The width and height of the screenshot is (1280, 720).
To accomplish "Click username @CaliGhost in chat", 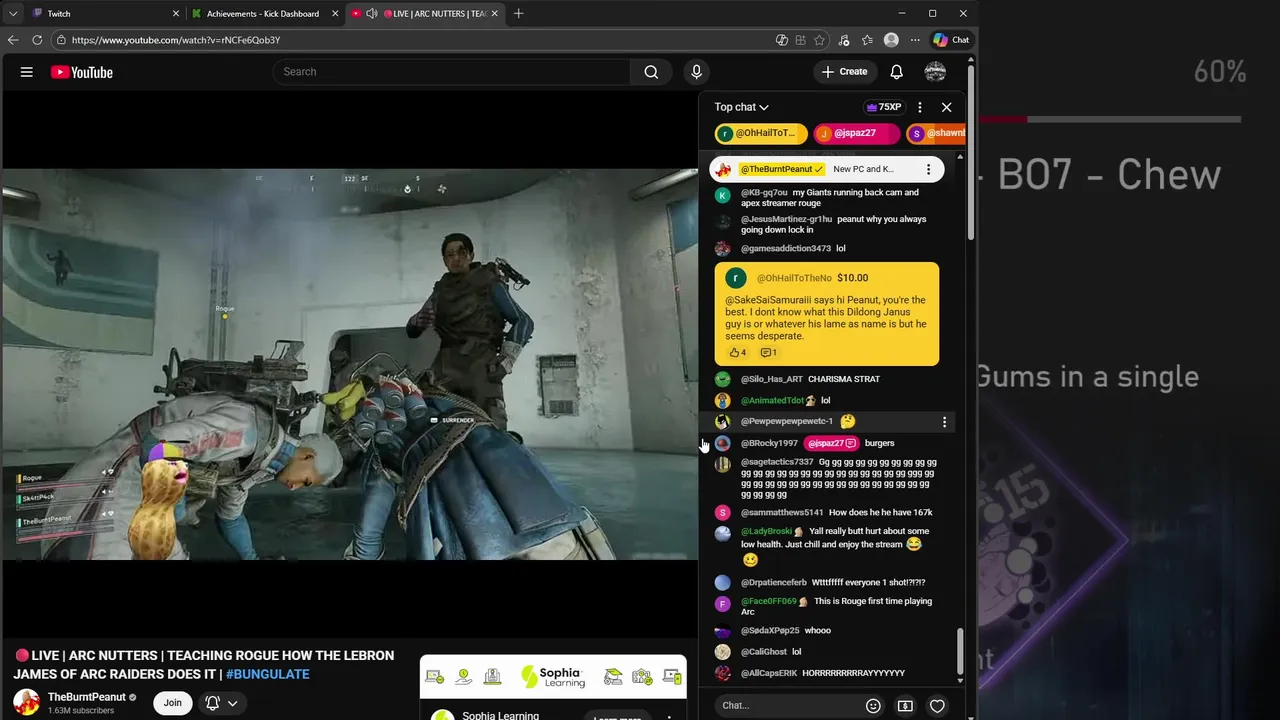I will [764, 652].
